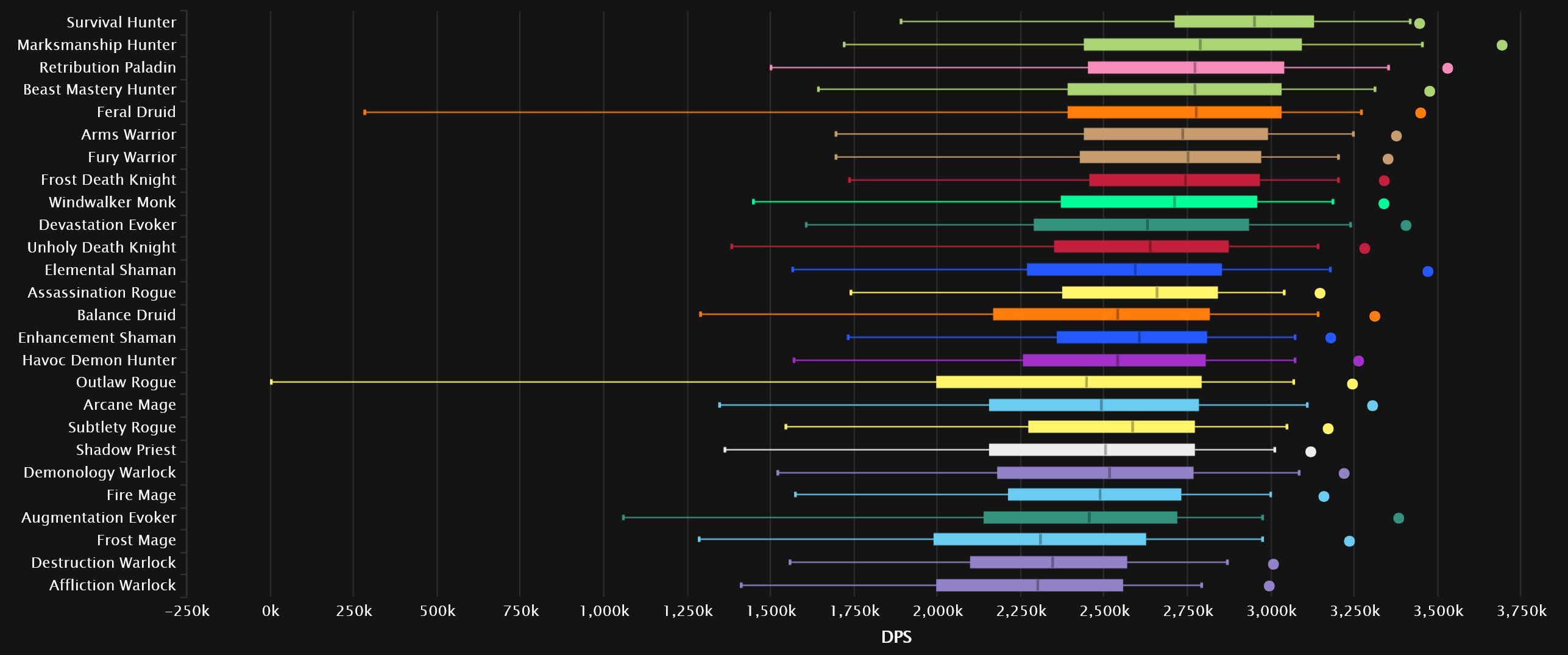Click the Survival Hunter axis label
Image resolution: width=1568 pixels, height=655 pixels.
click(x=121, y=23)
